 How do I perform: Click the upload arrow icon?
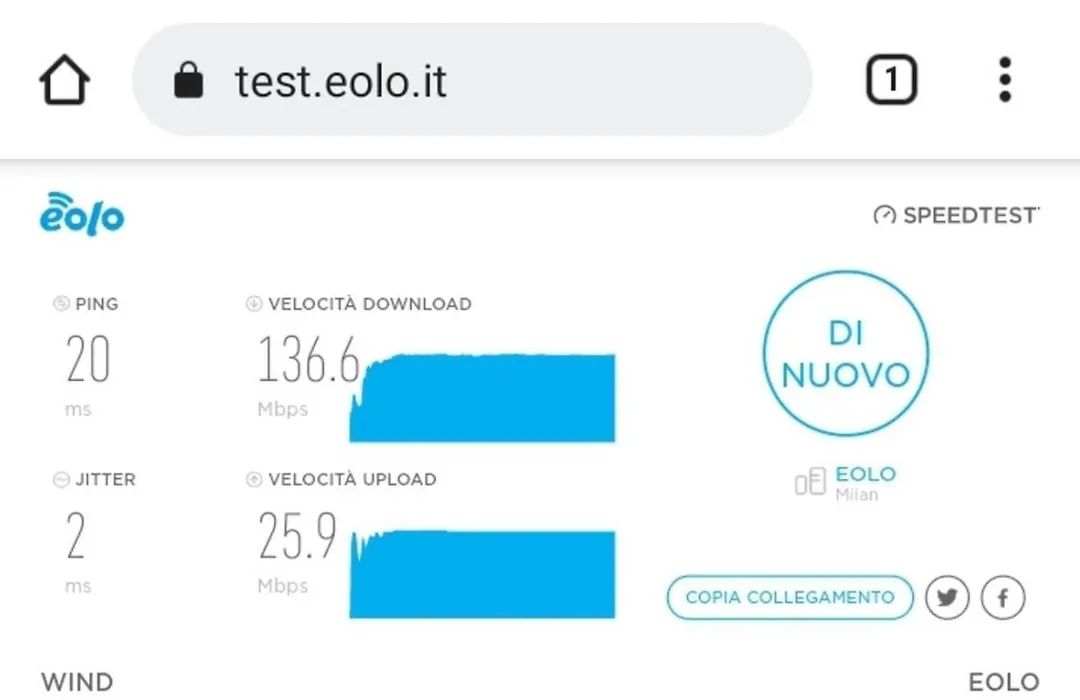coord(254,479)
